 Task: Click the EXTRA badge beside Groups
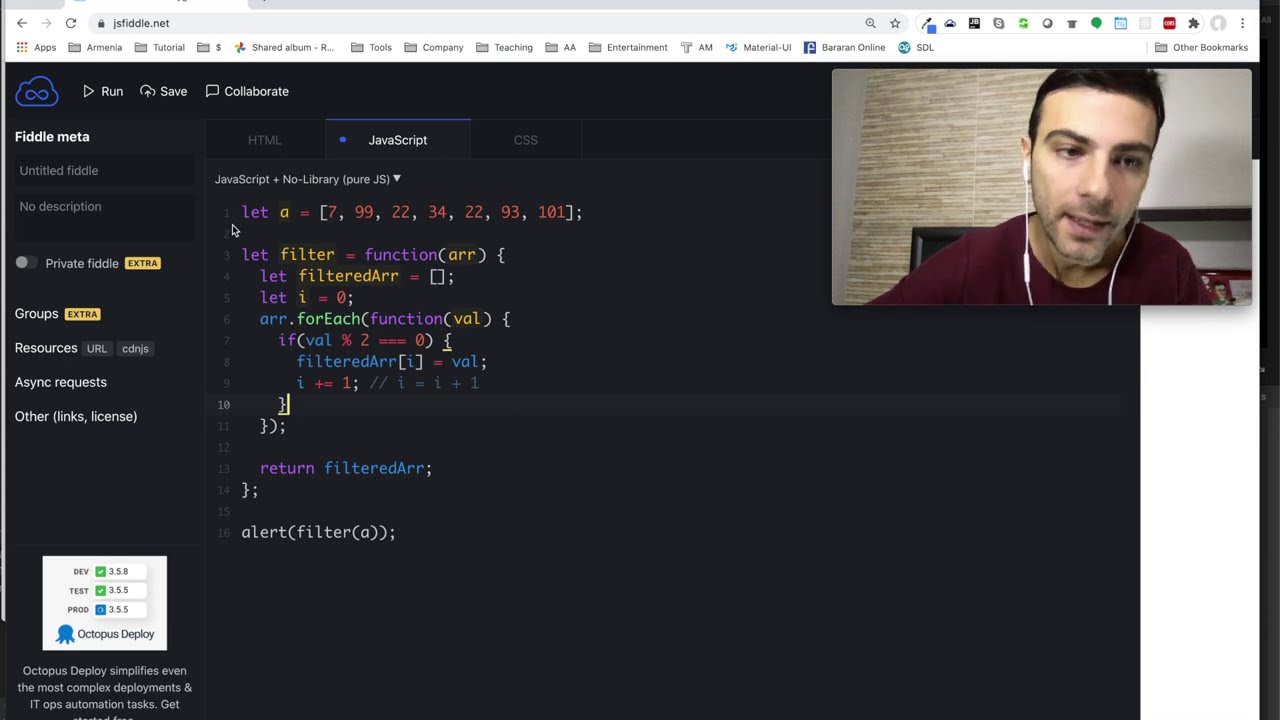click(x=82, y=314)
